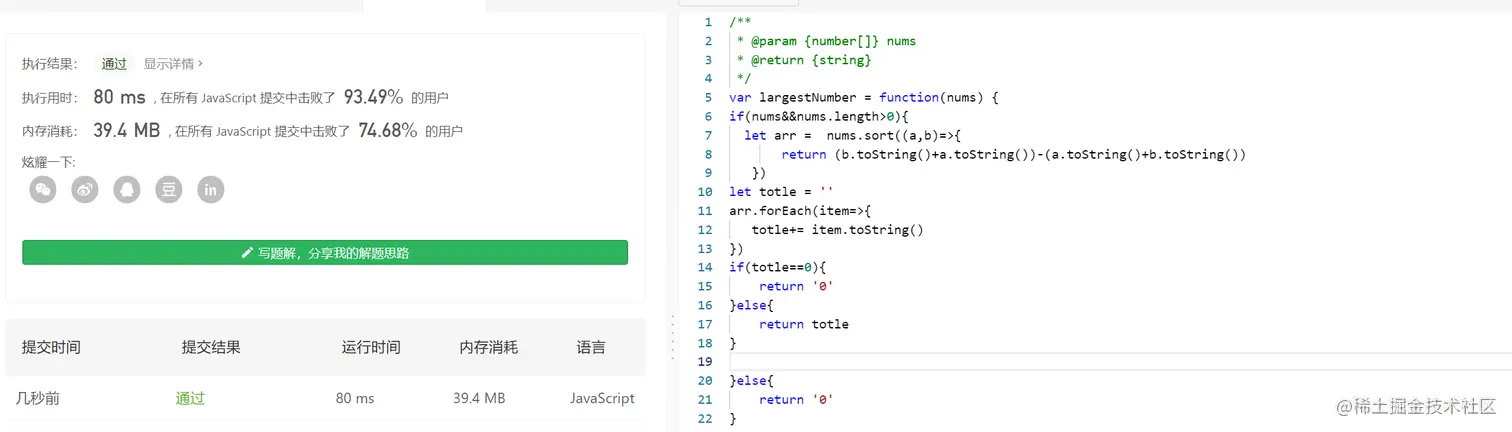Click the 39.4 MB cell in submissions table
The width and height of the screenshot is (1512, 432).
pyautogui.click(x=479, y=398)
